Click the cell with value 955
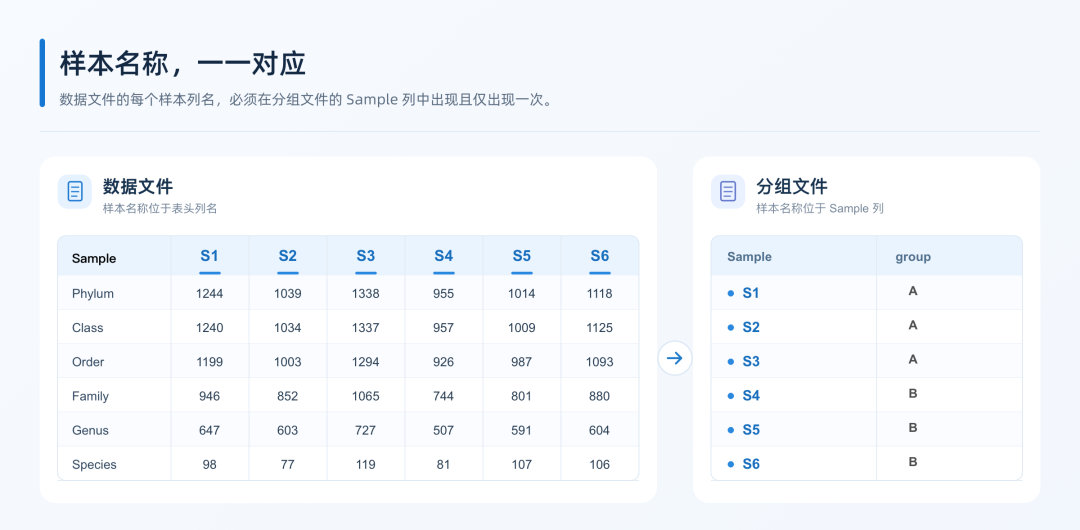1080x530 pixels. tap(444, 294)
